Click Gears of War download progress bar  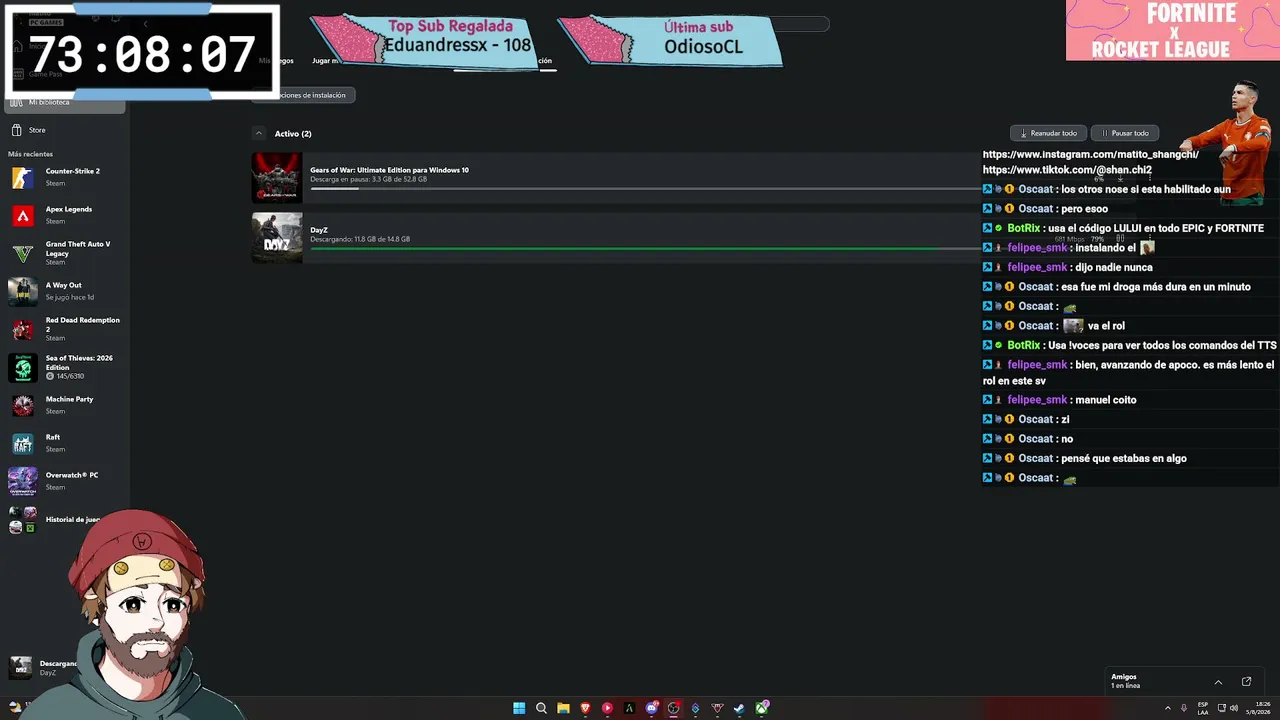646,188
